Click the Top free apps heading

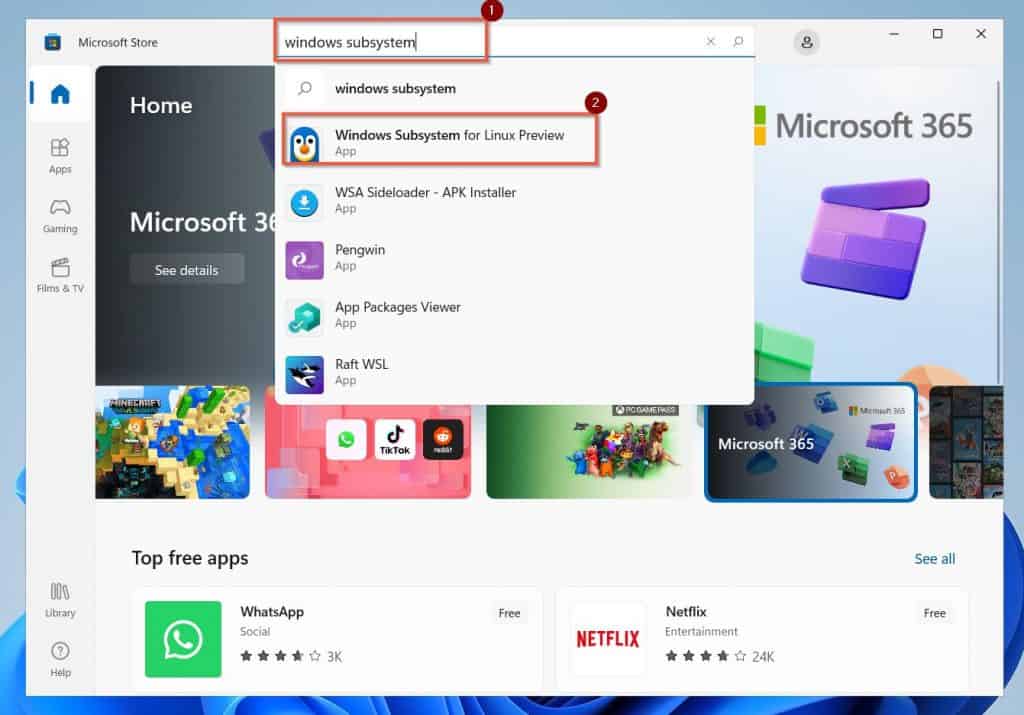(x=190, y=558)
